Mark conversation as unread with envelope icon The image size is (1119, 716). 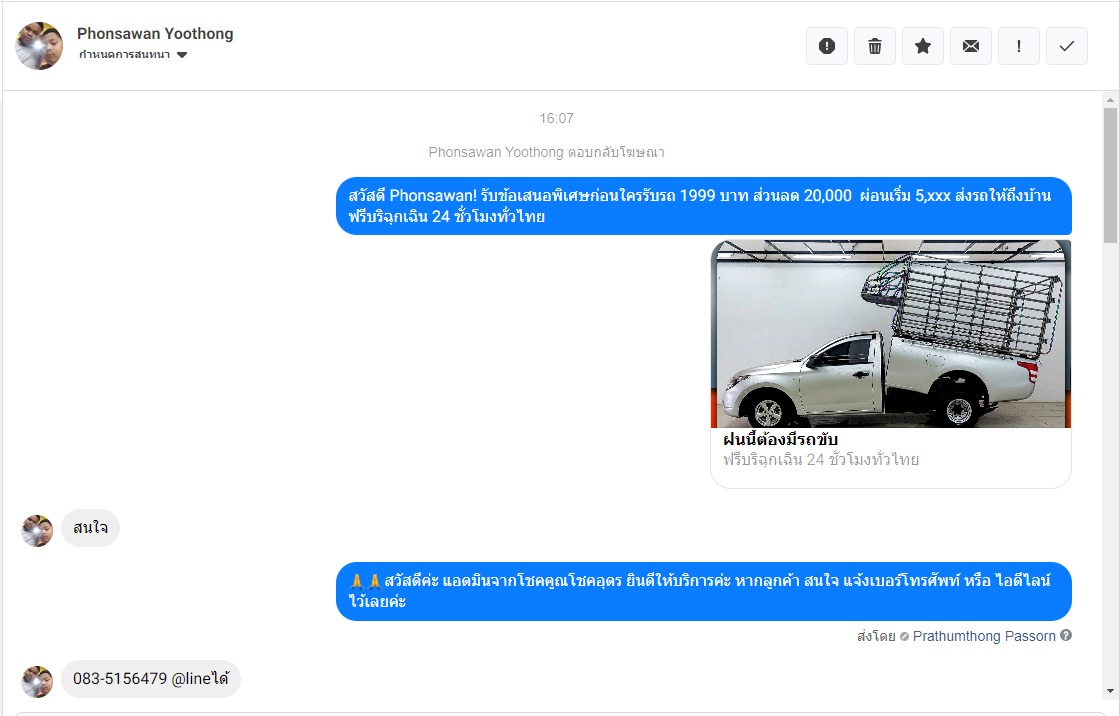click(971, 46)
